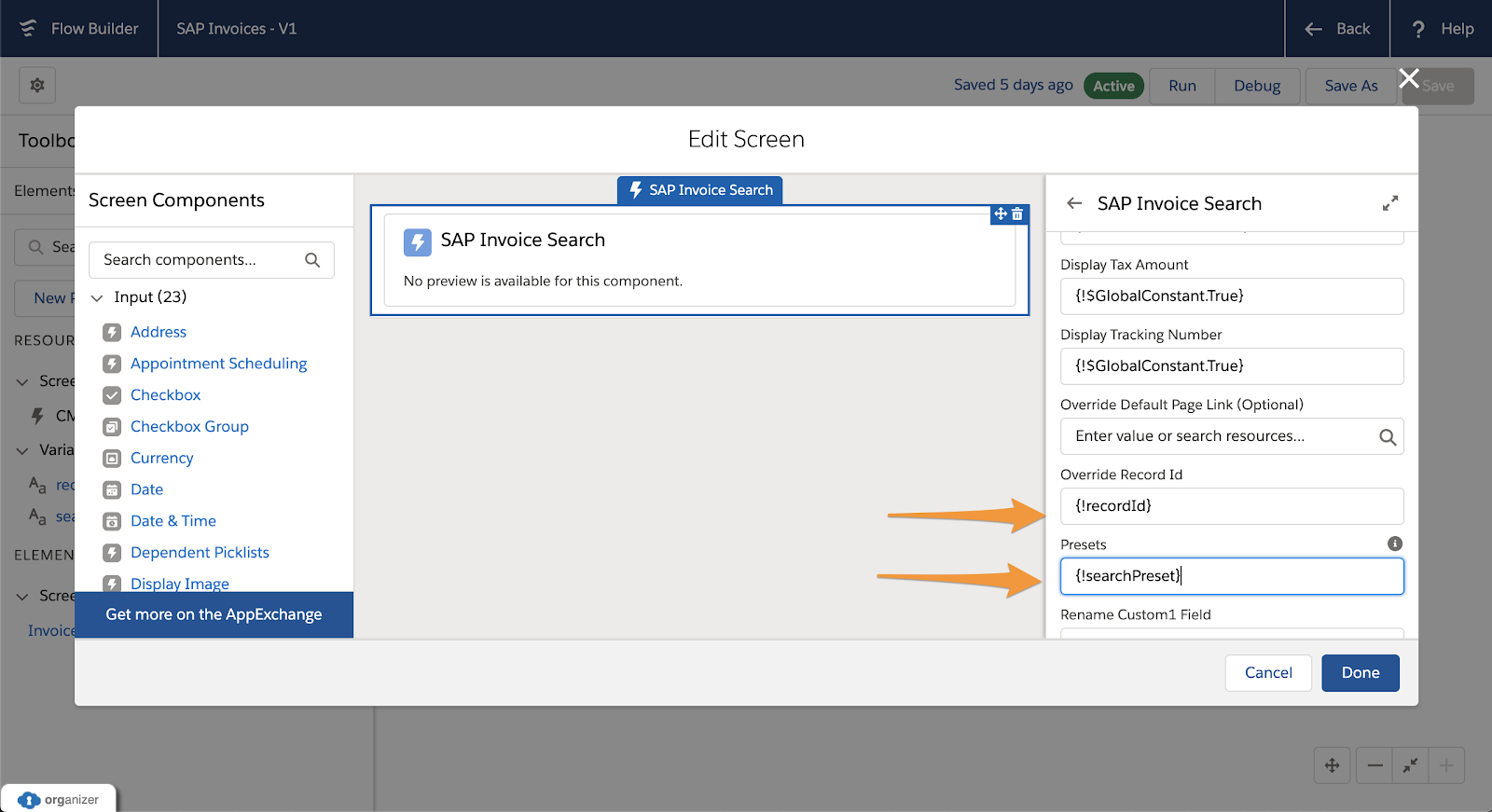
Task: Select the Date component
Action: (146, 489)
